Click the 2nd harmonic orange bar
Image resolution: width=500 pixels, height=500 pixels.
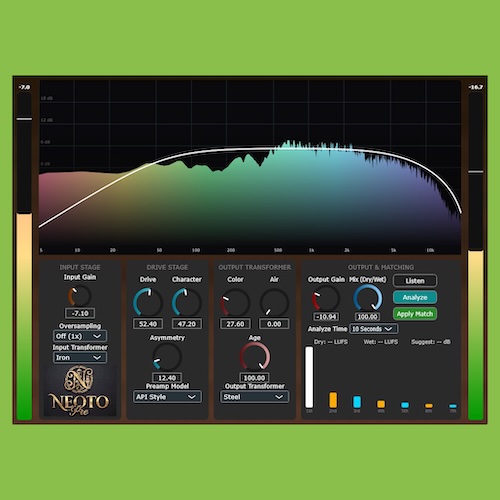[333, 400]
